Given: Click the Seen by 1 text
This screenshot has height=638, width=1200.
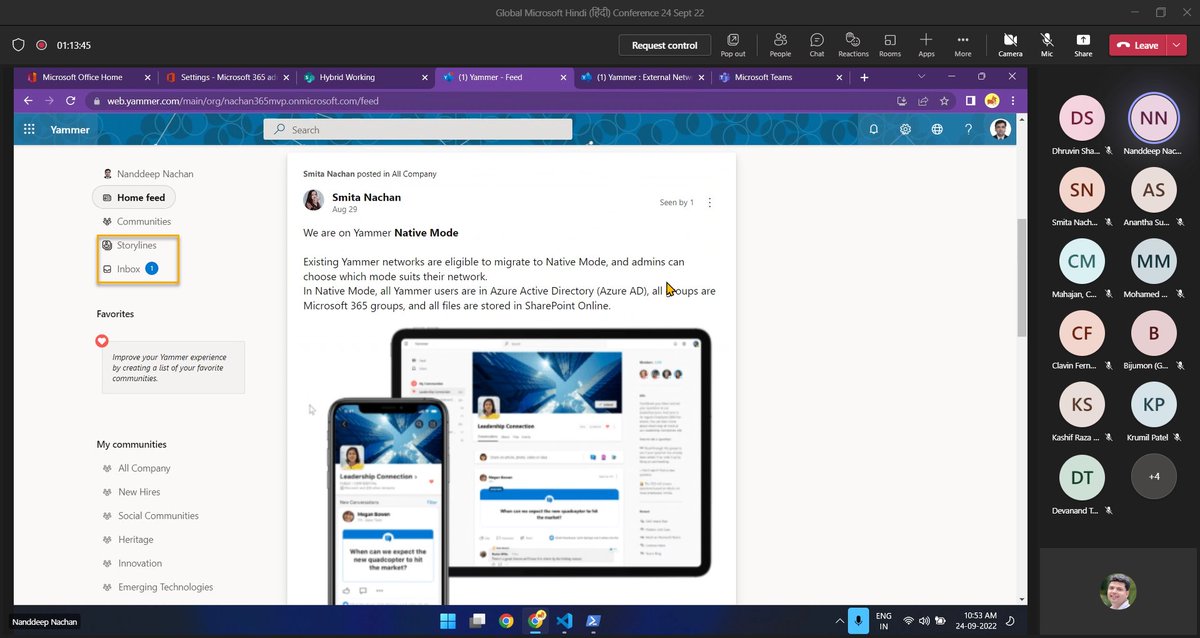Looking at the screenshot, I should coord(677,202).
